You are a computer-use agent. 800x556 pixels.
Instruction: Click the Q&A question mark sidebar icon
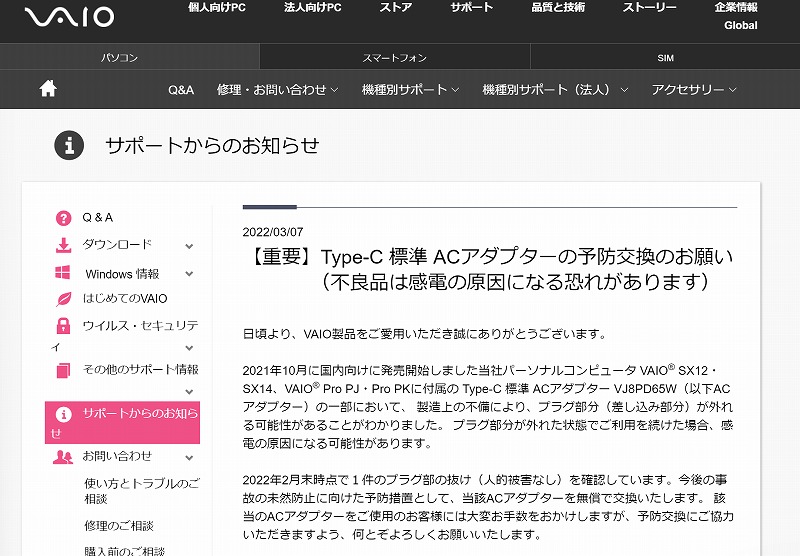(63, 218)
